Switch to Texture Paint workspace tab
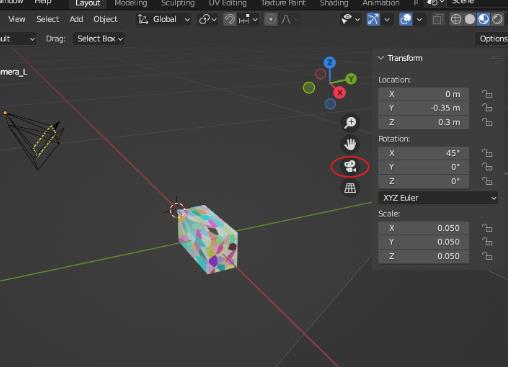508x367 pixels. click(x=283, y=4)
